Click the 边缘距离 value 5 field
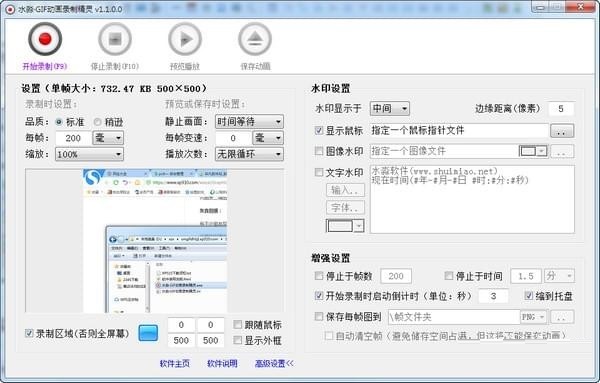Screen dimensions: 600x383 pyautogui.click(x=561, y=109)
